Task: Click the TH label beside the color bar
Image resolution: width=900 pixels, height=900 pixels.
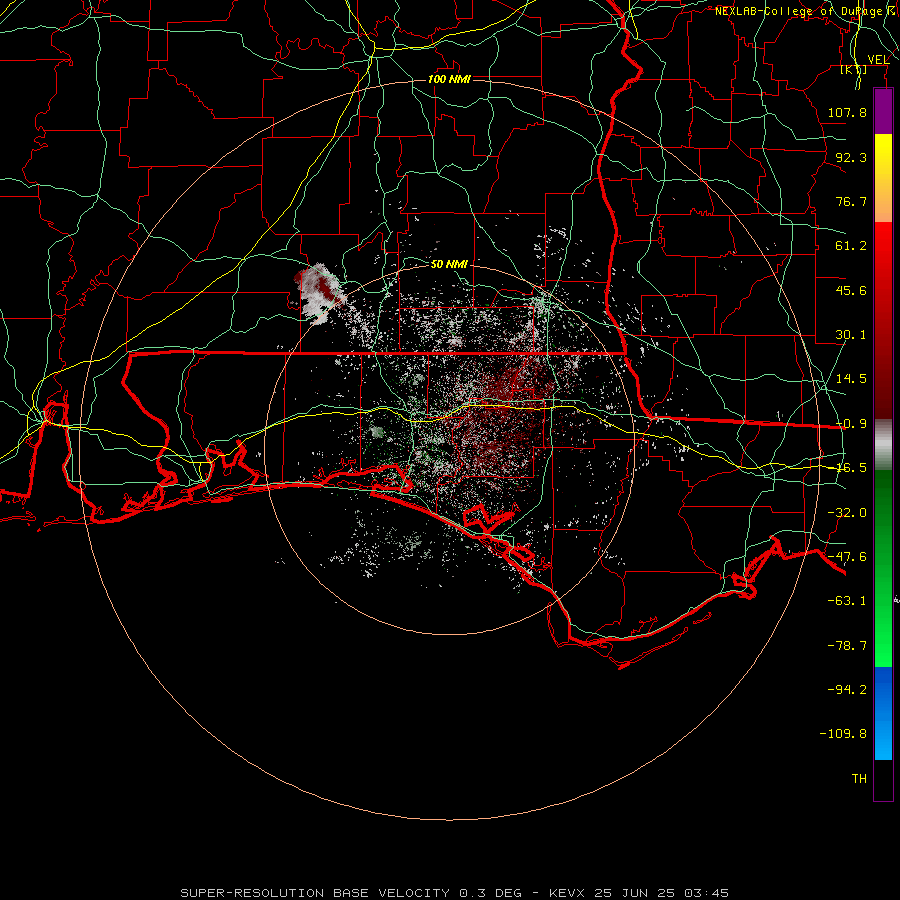Action: point(859,779)
